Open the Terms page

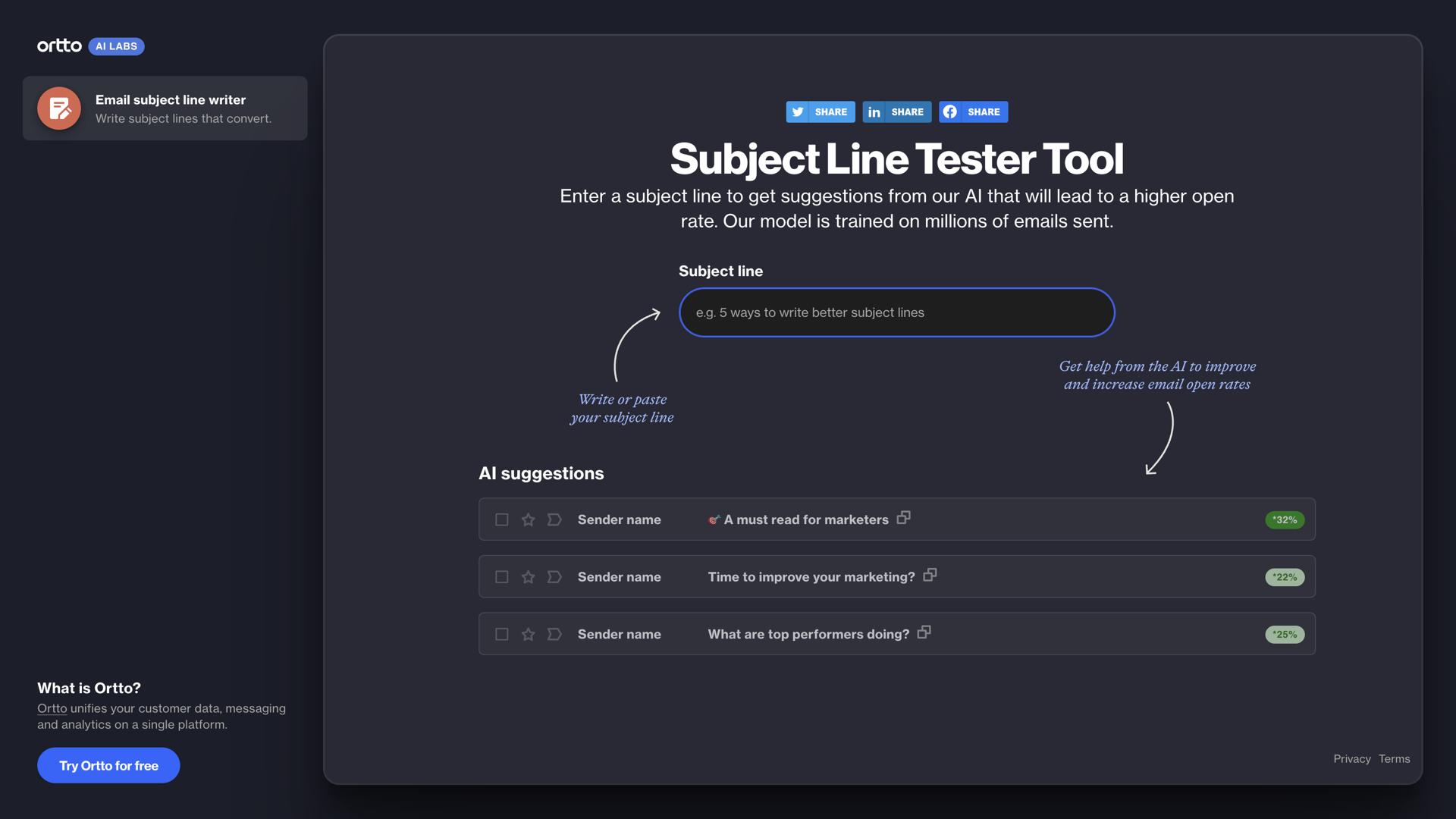tap(1395, 758)
